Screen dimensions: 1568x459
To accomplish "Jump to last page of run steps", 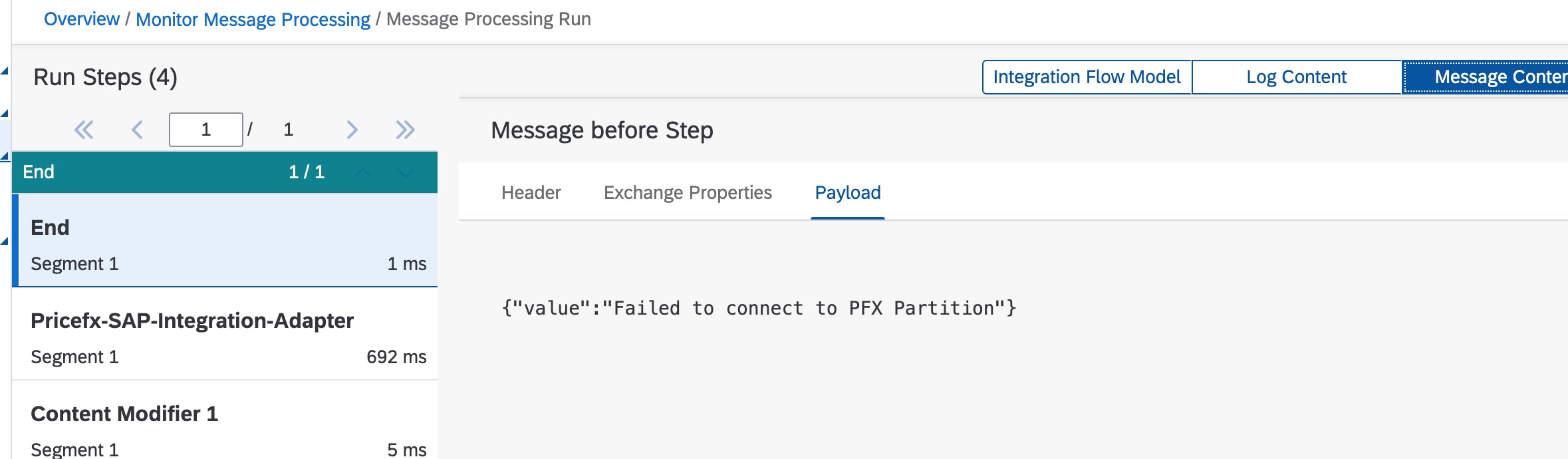I will (405, 130).
